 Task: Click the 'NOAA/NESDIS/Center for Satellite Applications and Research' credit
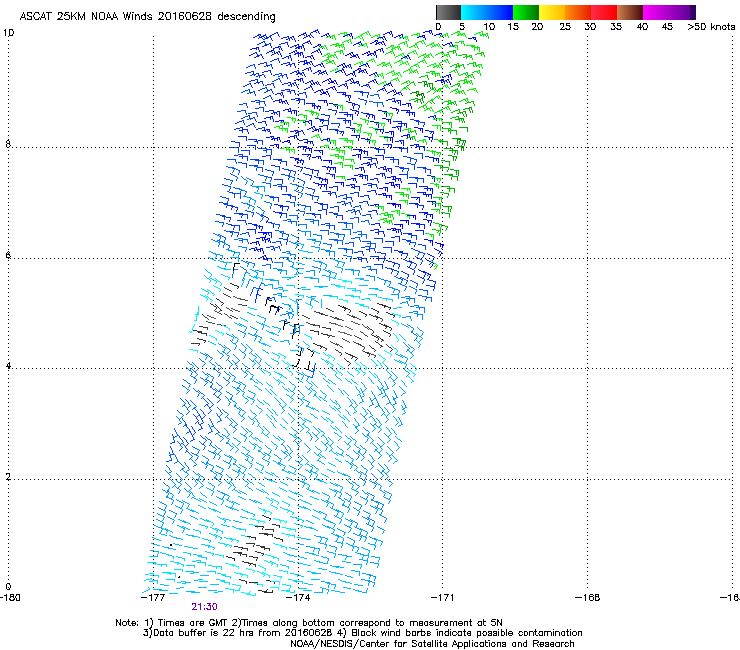click(x=432, y=644)
